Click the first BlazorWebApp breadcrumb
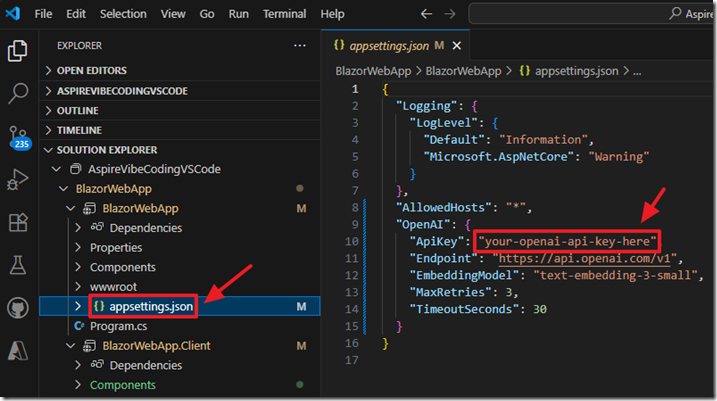 tap(373, 71)
